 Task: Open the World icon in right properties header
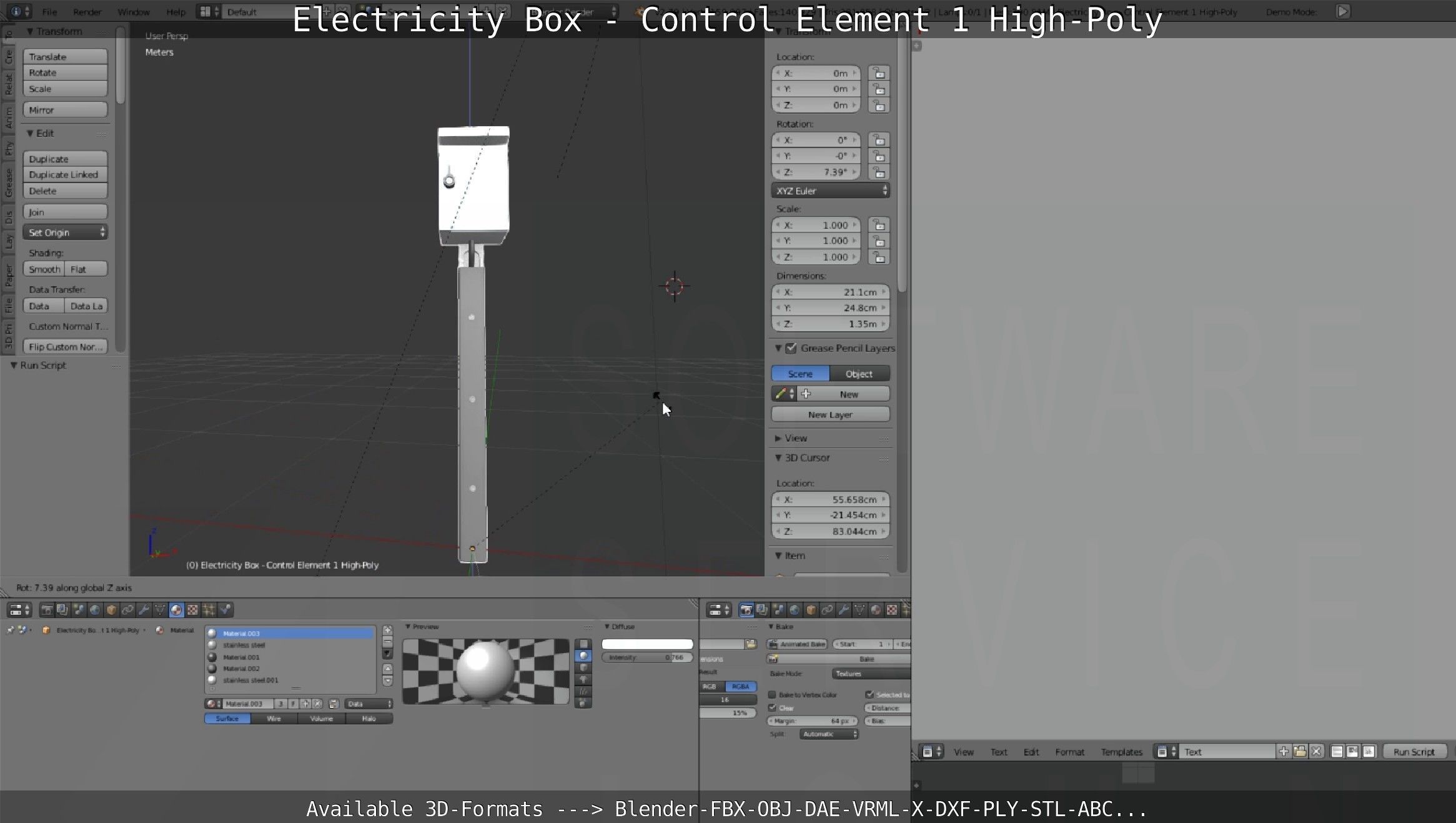point(795,610)
